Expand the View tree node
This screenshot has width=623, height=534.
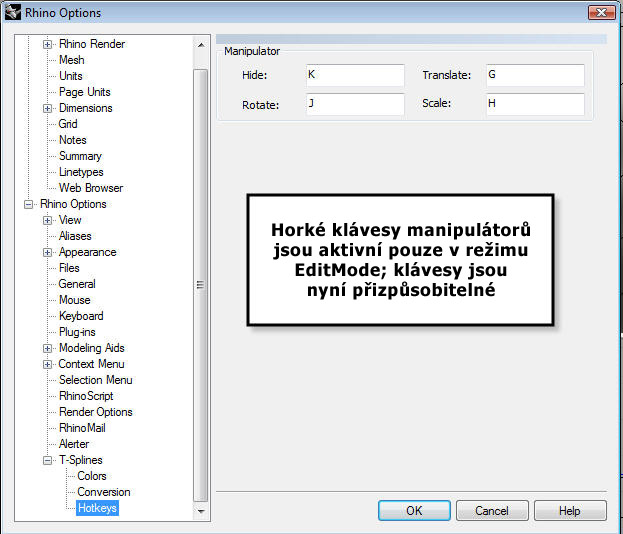pyautogui.click(x=47, y=220)
